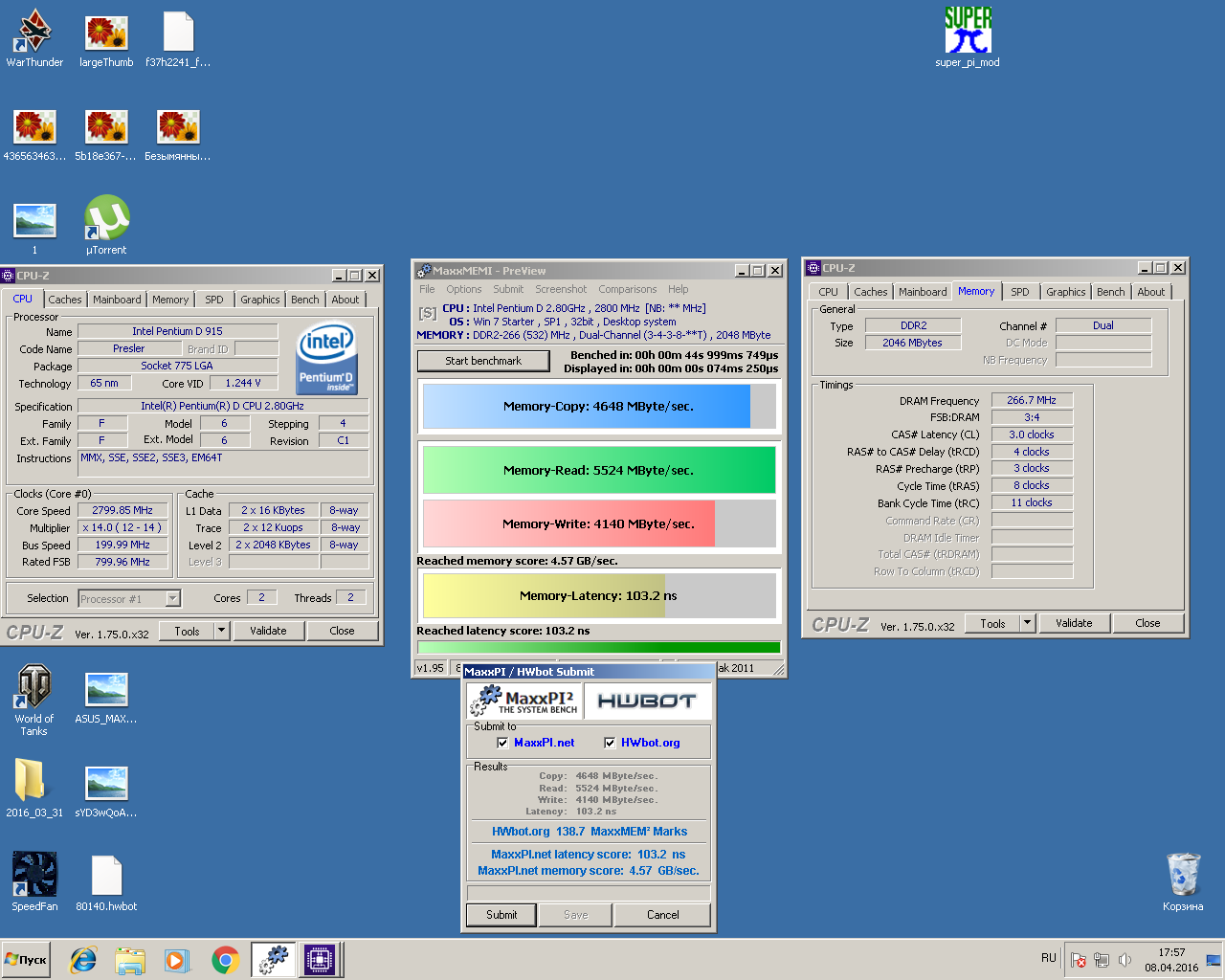Open the Options menu in MaxxMEMI

coord(463,289)
